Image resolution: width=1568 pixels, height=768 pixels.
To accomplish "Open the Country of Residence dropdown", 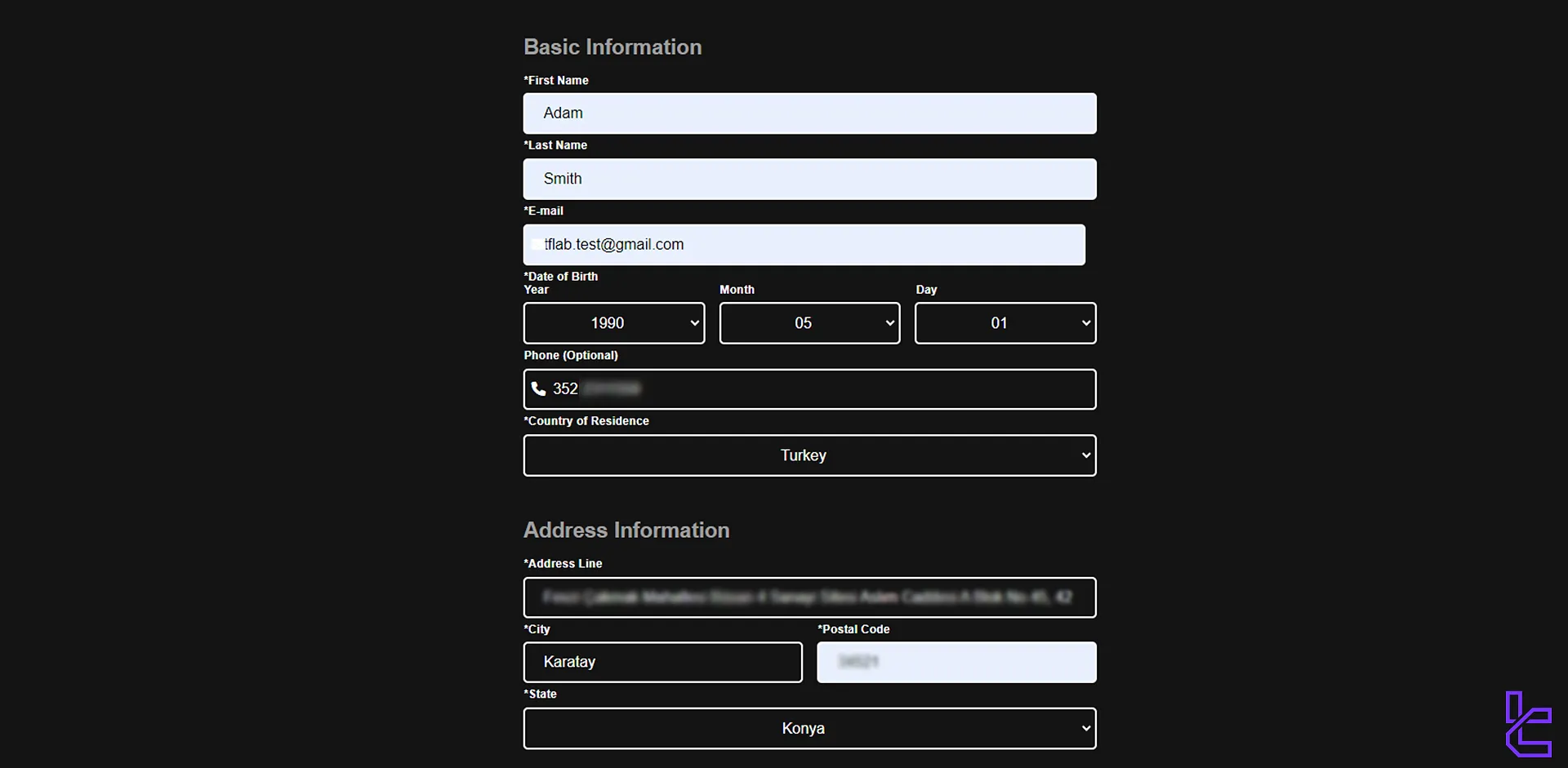I will pyautogui.click(x=808, y=455).
